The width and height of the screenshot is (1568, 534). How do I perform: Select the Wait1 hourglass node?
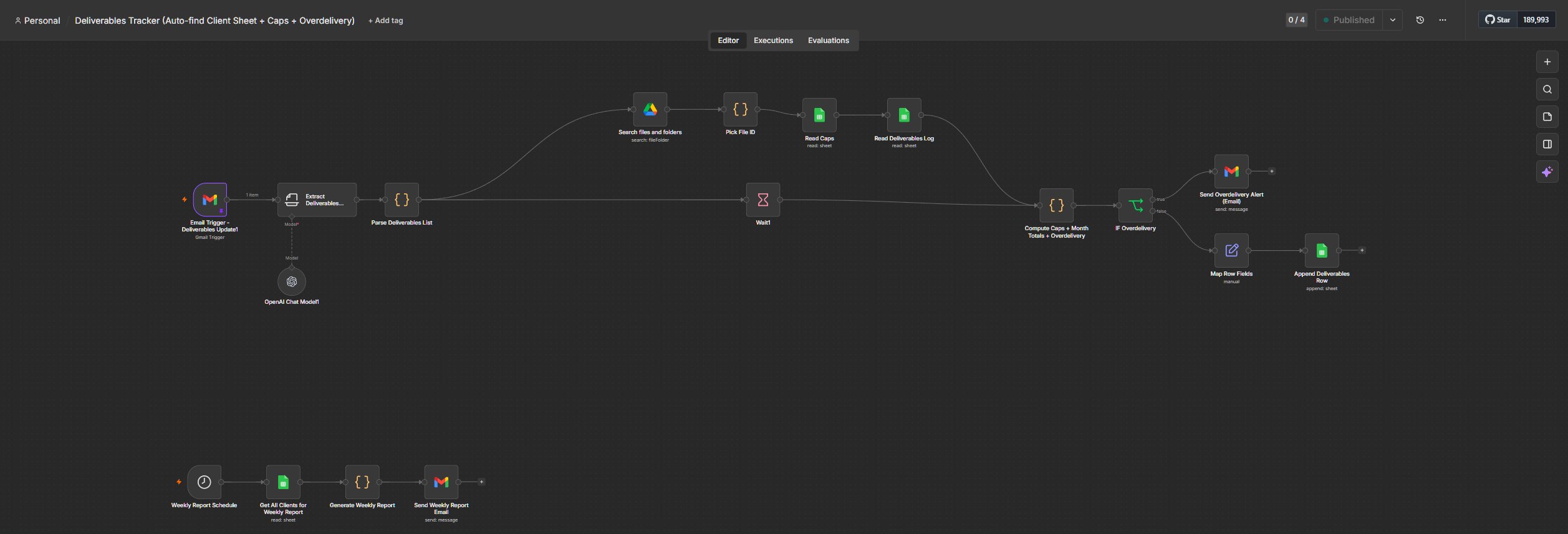[x=763, y=200]
